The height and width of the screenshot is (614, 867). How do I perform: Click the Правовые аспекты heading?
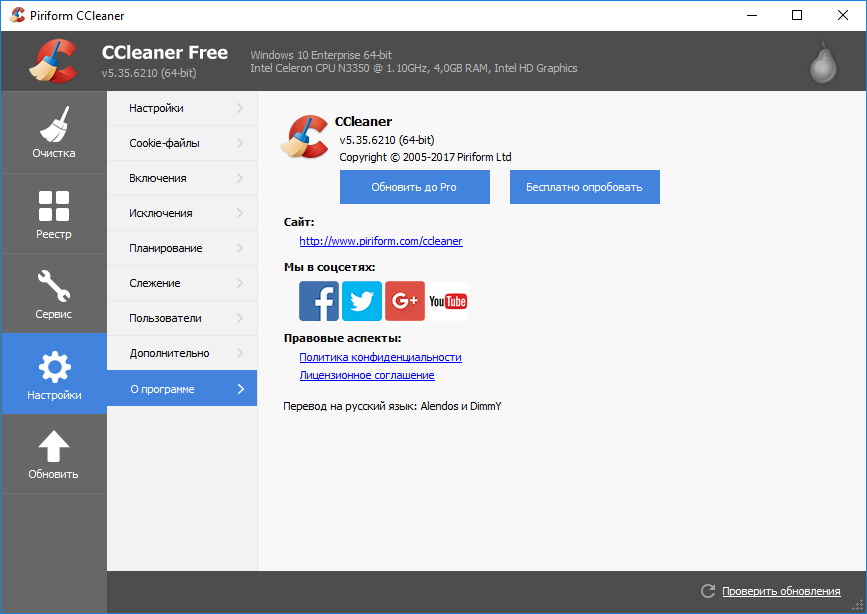pos(343,338)
